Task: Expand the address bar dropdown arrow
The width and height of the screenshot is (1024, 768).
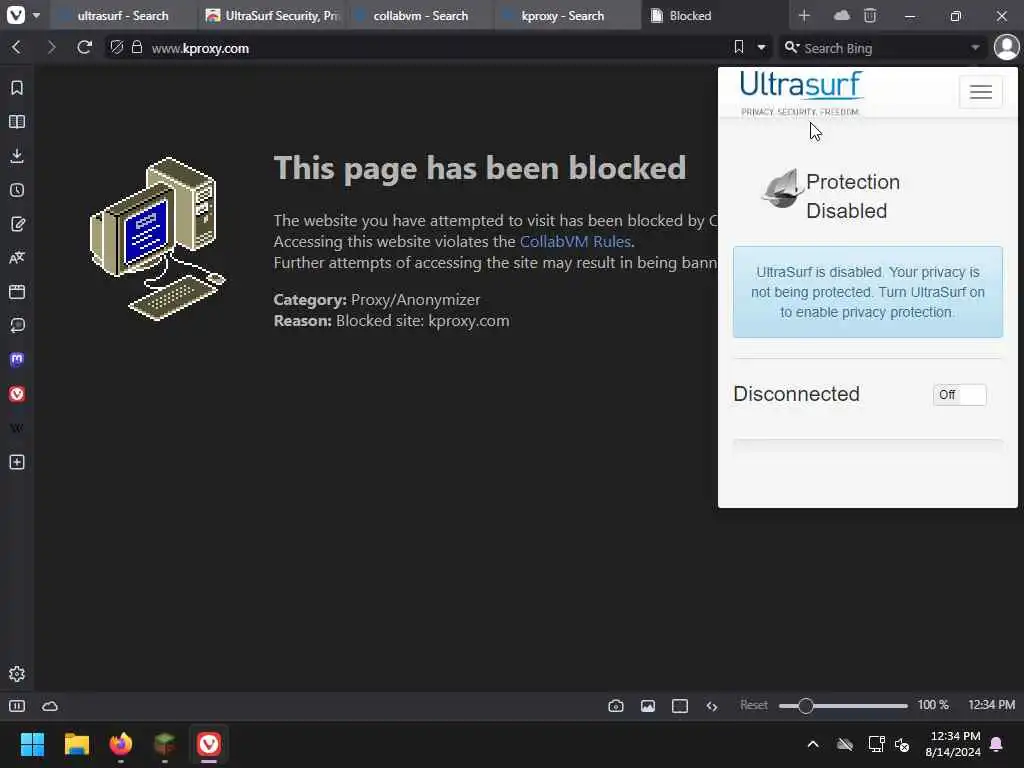Action: pyautogui.click(x=761, y=48)
